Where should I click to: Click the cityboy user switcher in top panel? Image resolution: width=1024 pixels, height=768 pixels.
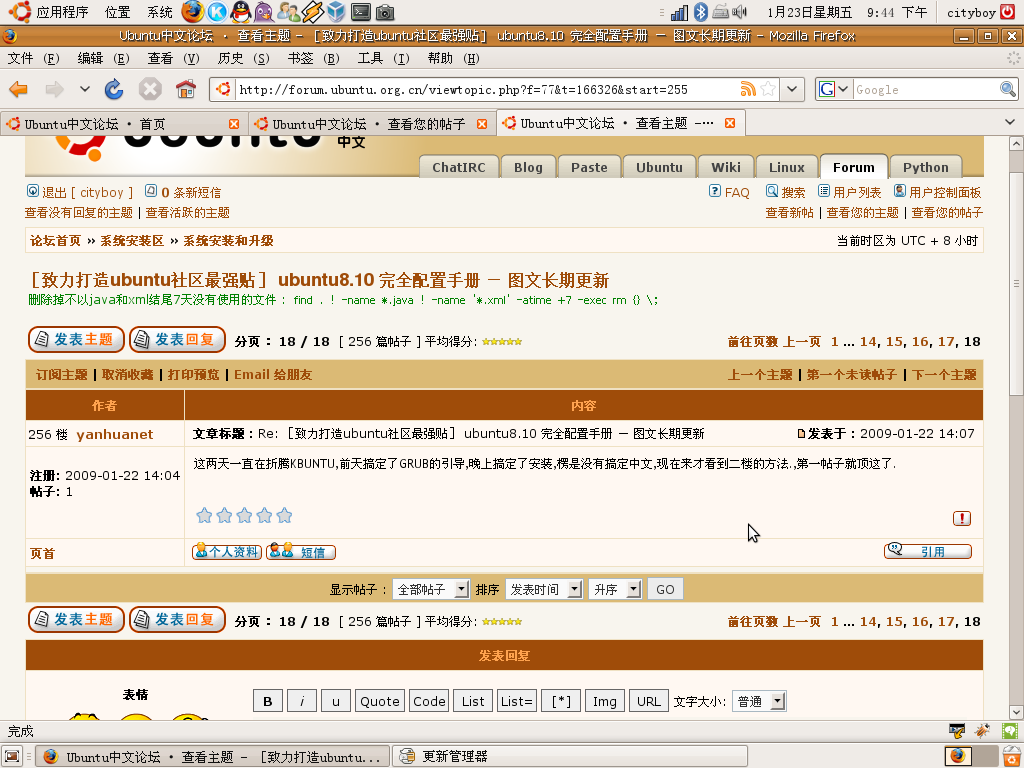click(x=971, y=12)
